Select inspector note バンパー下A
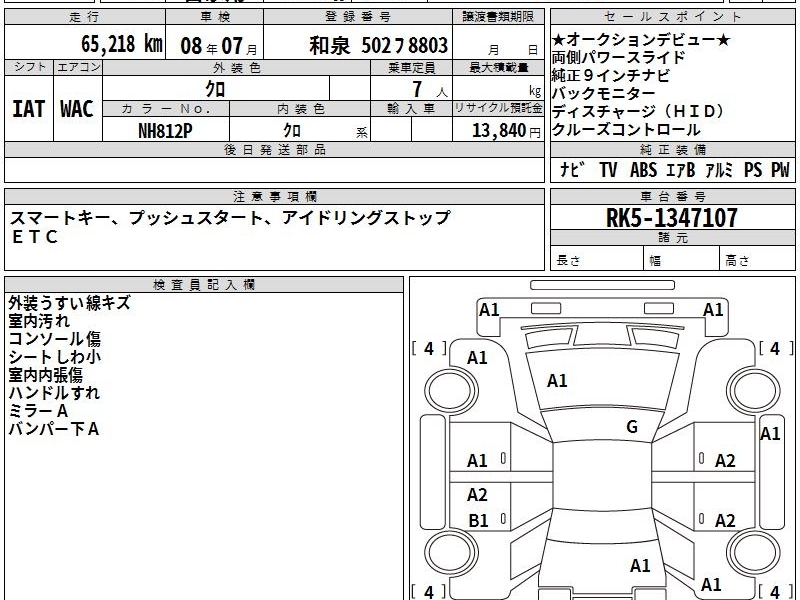The height and width of the screenshot is (600, 800). (54, 429)
